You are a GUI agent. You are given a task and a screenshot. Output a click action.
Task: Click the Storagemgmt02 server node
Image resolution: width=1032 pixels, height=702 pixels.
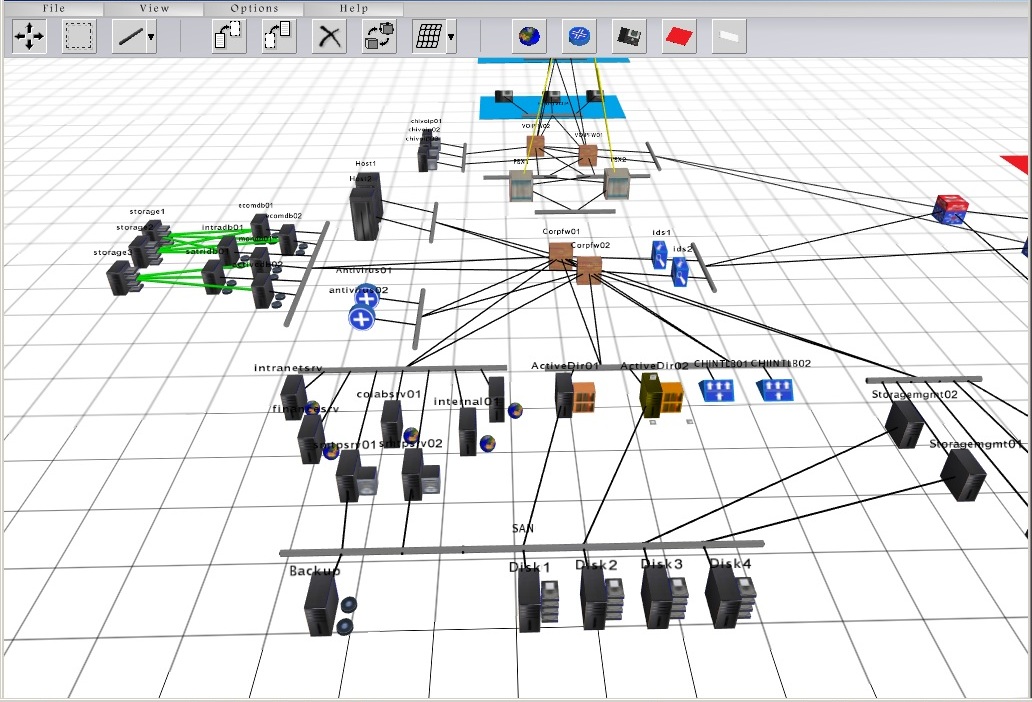click(904, 425)
